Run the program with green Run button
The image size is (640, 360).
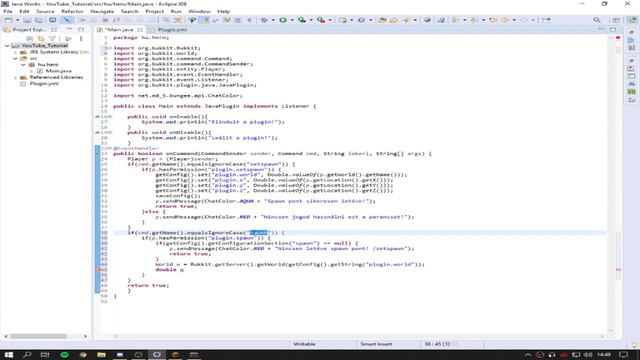click(283, 20)
